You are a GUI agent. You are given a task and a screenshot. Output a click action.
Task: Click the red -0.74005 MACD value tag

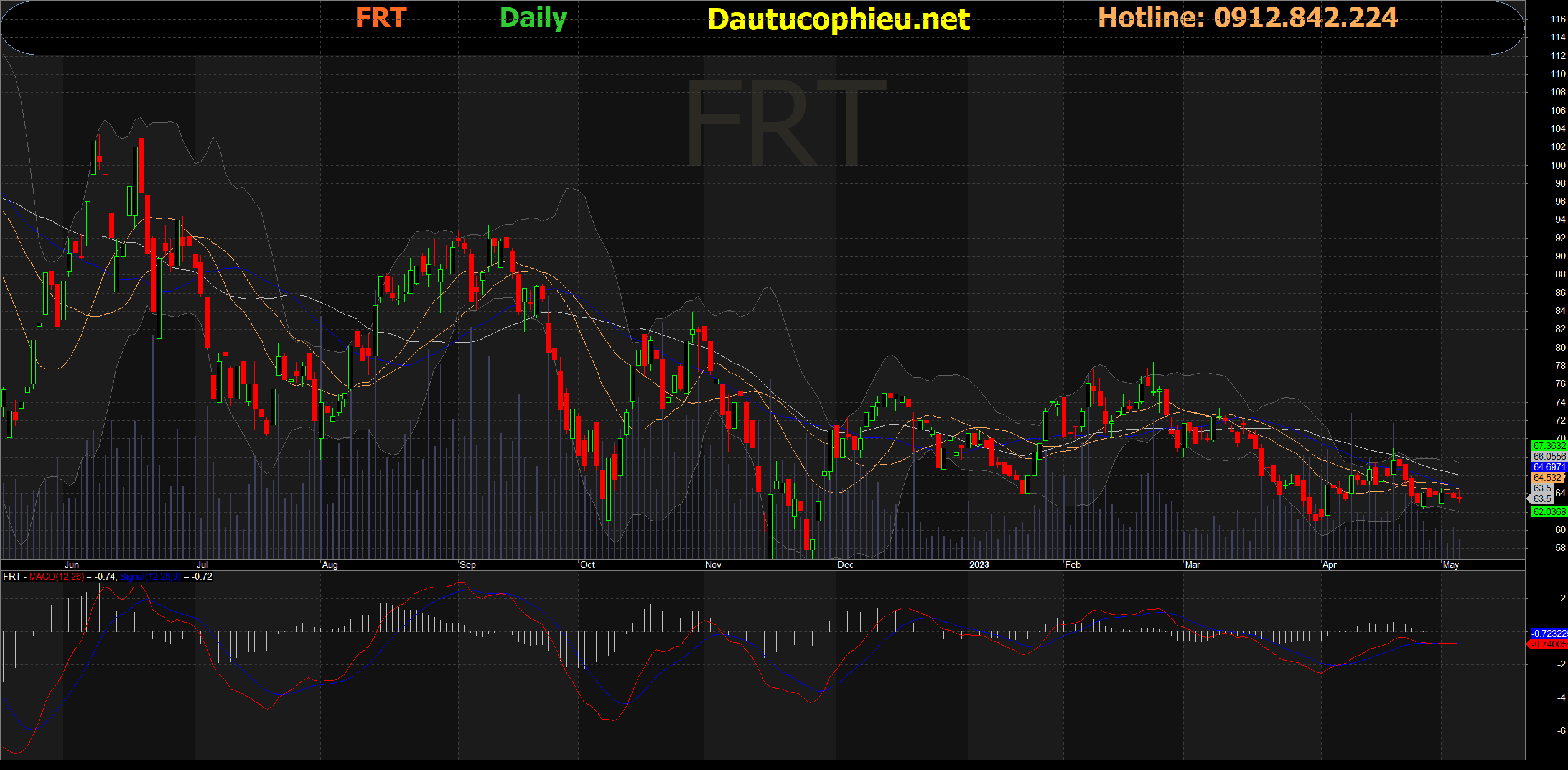[1548, 644]
